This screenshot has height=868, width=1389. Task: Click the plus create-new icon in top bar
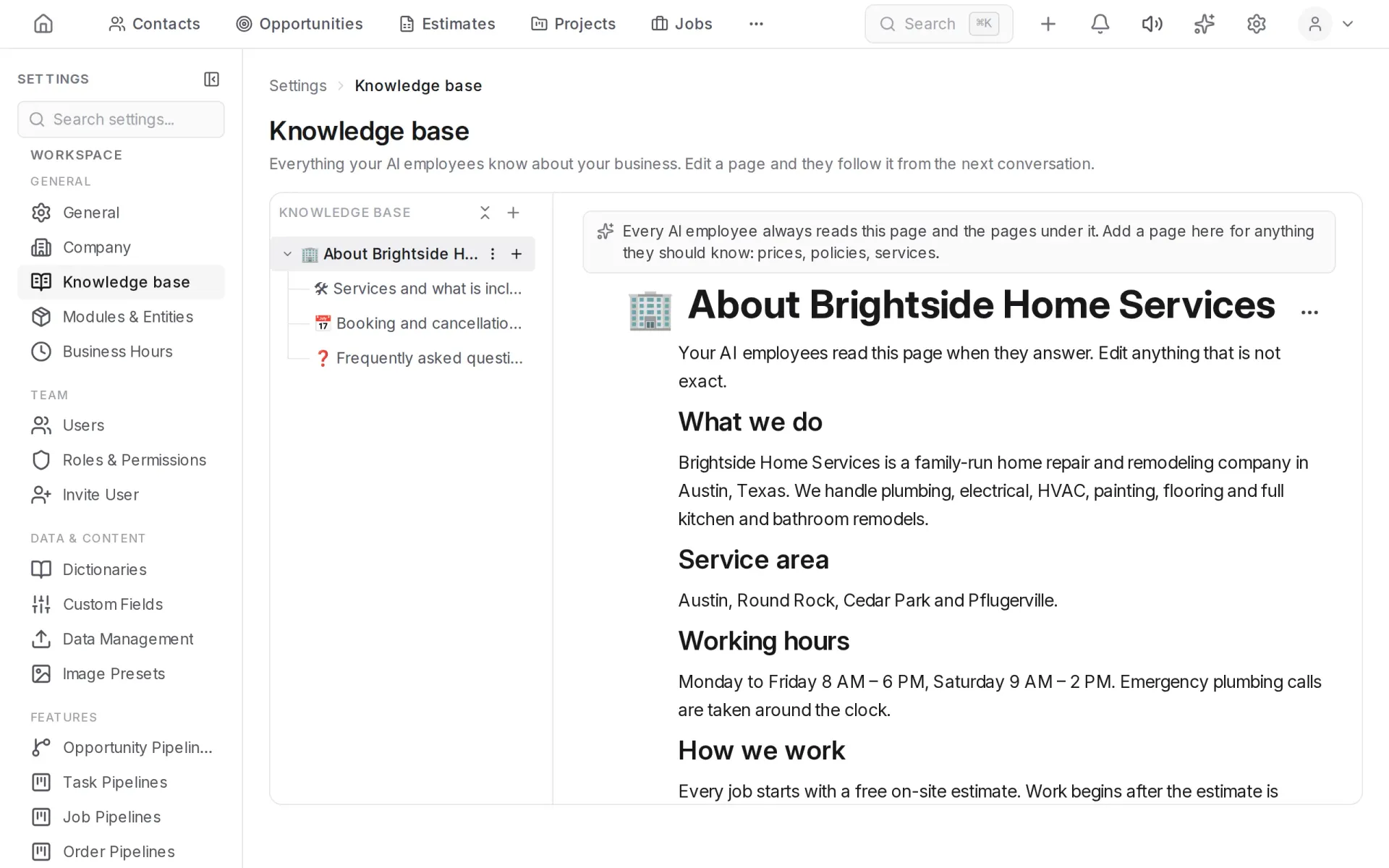1048,24
